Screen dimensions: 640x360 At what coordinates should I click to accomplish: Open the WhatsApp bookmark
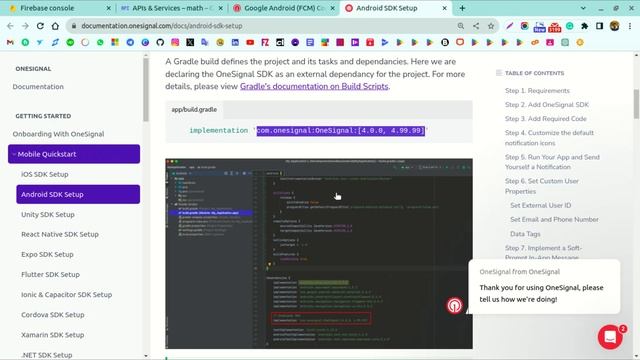pyautogui.click(x=100, y=42)
